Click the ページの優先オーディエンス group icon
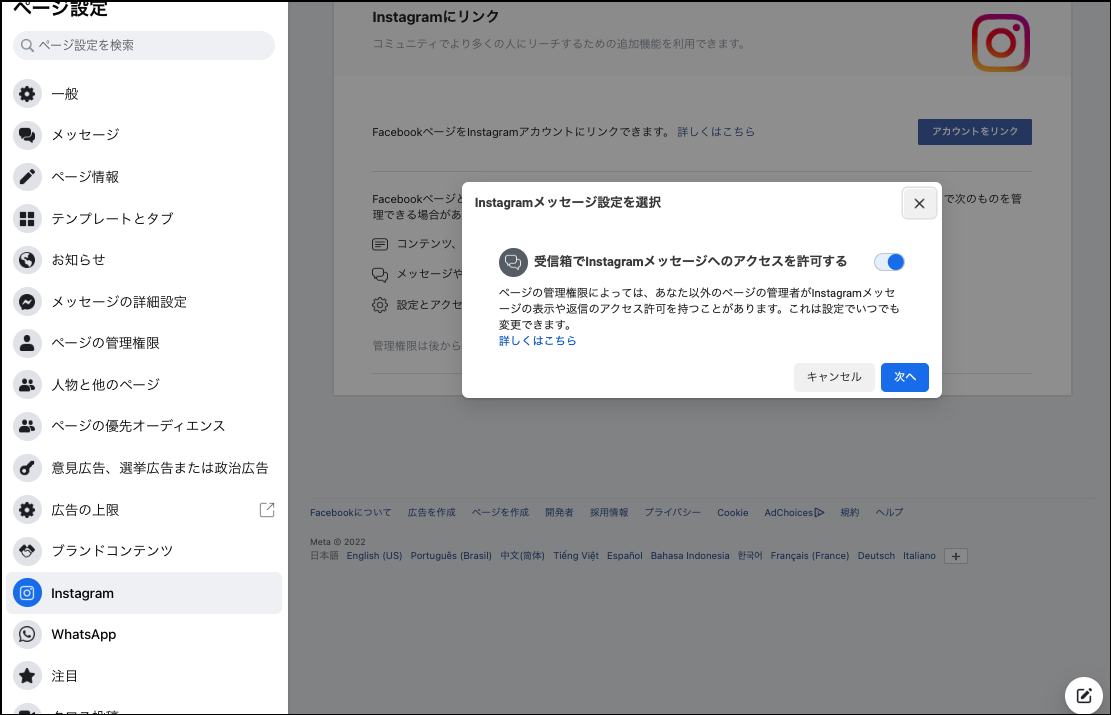 pyautogui.click(x=27, y=426)
